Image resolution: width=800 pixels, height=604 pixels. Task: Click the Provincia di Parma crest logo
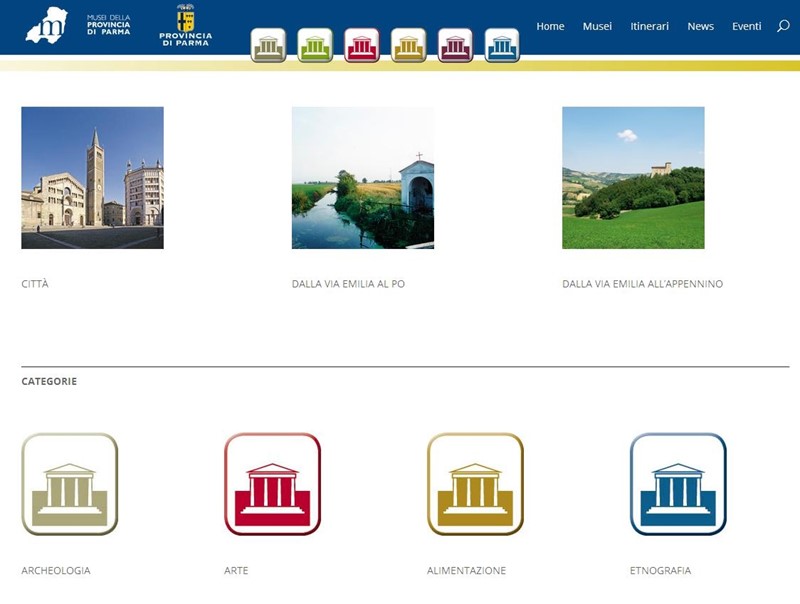185,25
